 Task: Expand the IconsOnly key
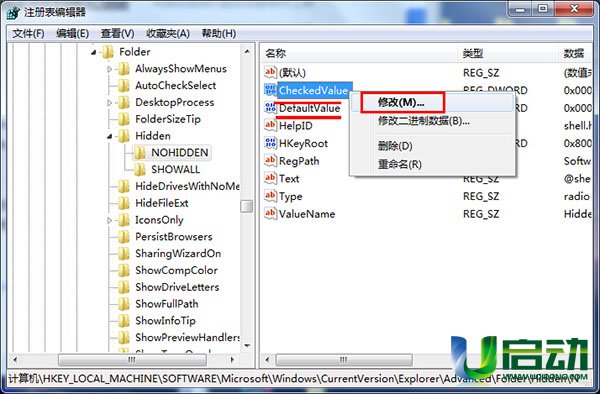point(109,220)
